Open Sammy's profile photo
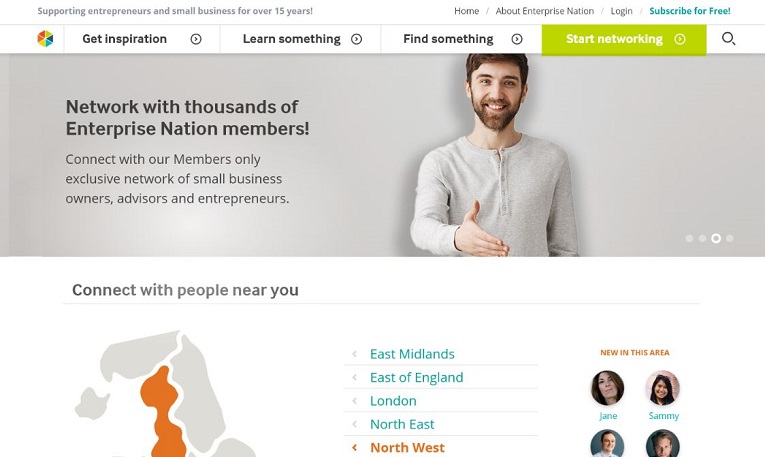765x457 pixels. [663, 388]
